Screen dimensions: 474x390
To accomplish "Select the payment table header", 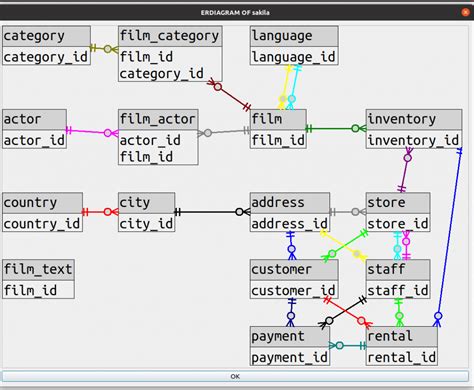I will coord(290,337).
